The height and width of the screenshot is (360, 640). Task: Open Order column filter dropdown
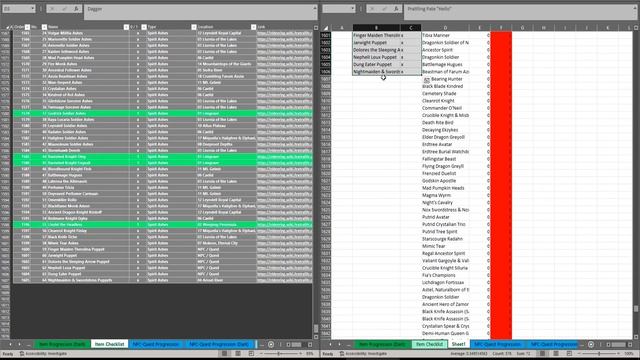pos(27,27)
